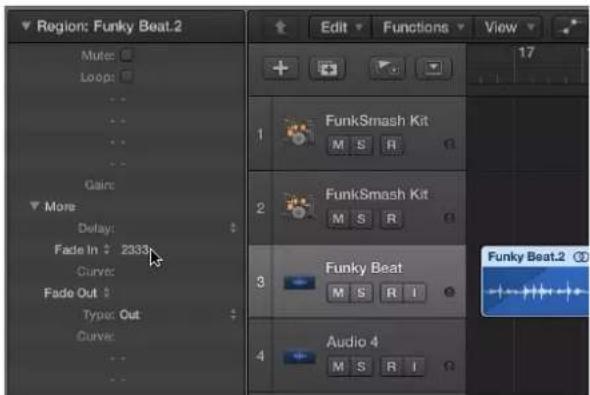Click the duplicate track button
This screenshot has width=590, height=395.
point(327,68)
